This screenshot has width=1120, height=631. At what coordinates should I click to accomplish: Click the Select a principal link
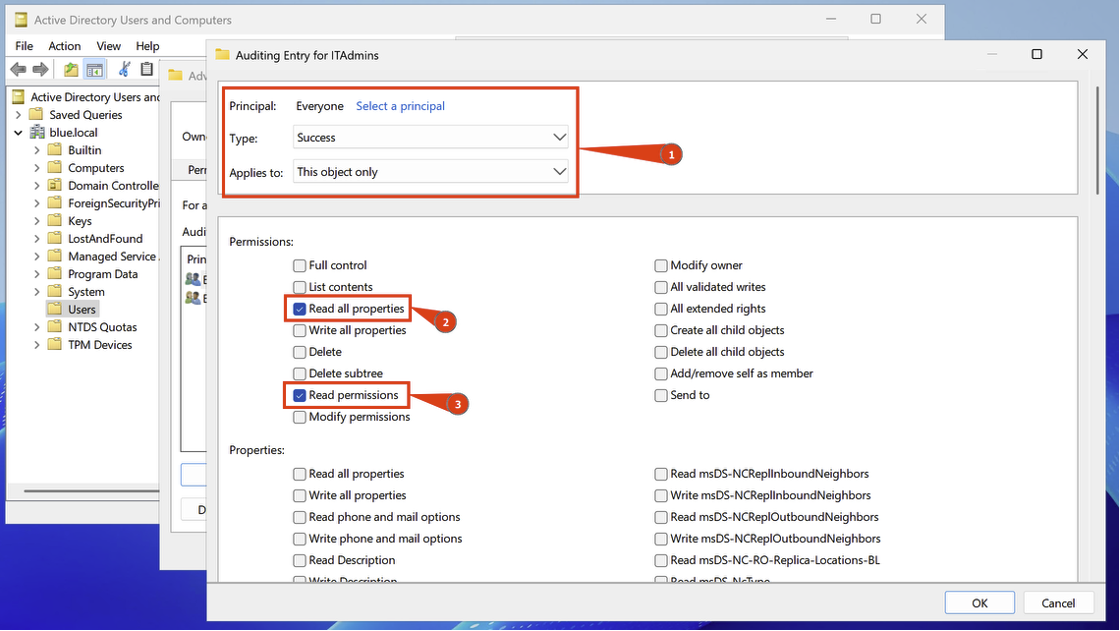coord(400,106)
